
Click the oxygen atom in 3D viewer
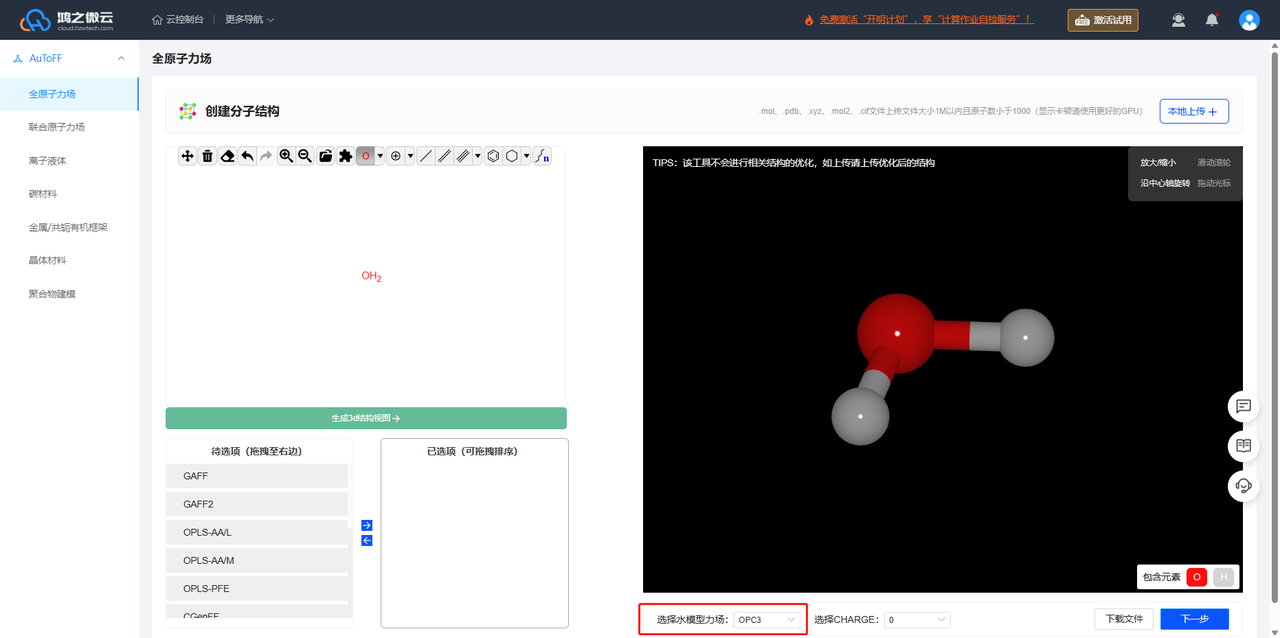pyautogui.click(x=896, y=333)
